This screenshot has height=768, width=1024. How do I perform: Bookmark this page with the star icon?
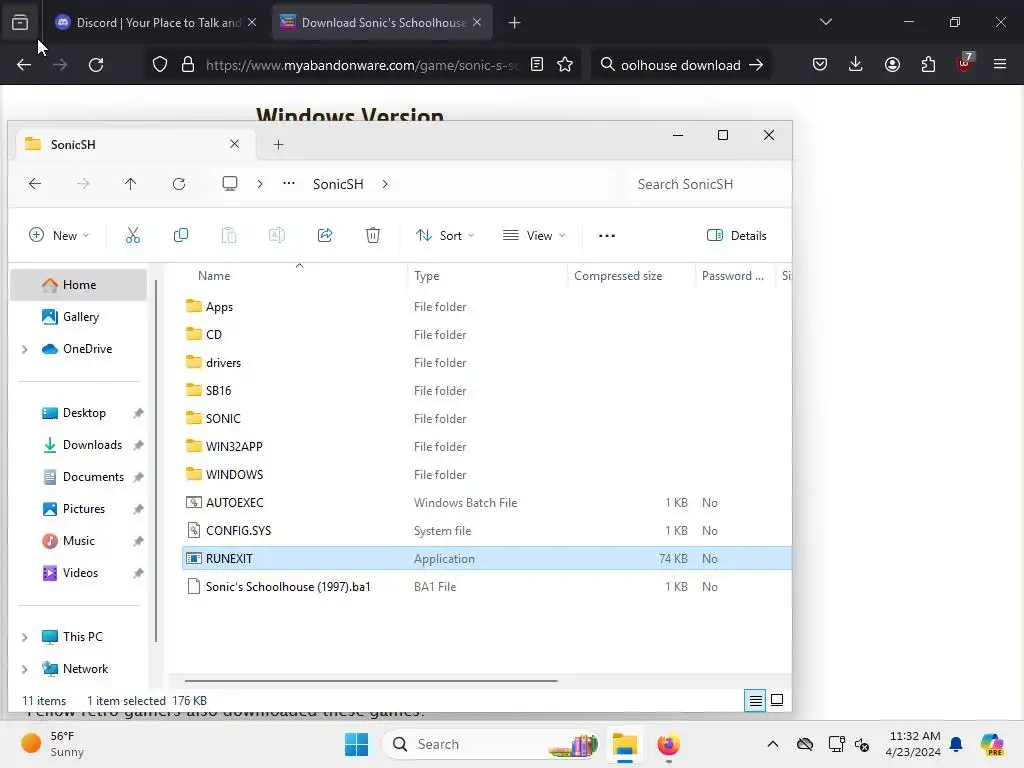pos(565,65)
